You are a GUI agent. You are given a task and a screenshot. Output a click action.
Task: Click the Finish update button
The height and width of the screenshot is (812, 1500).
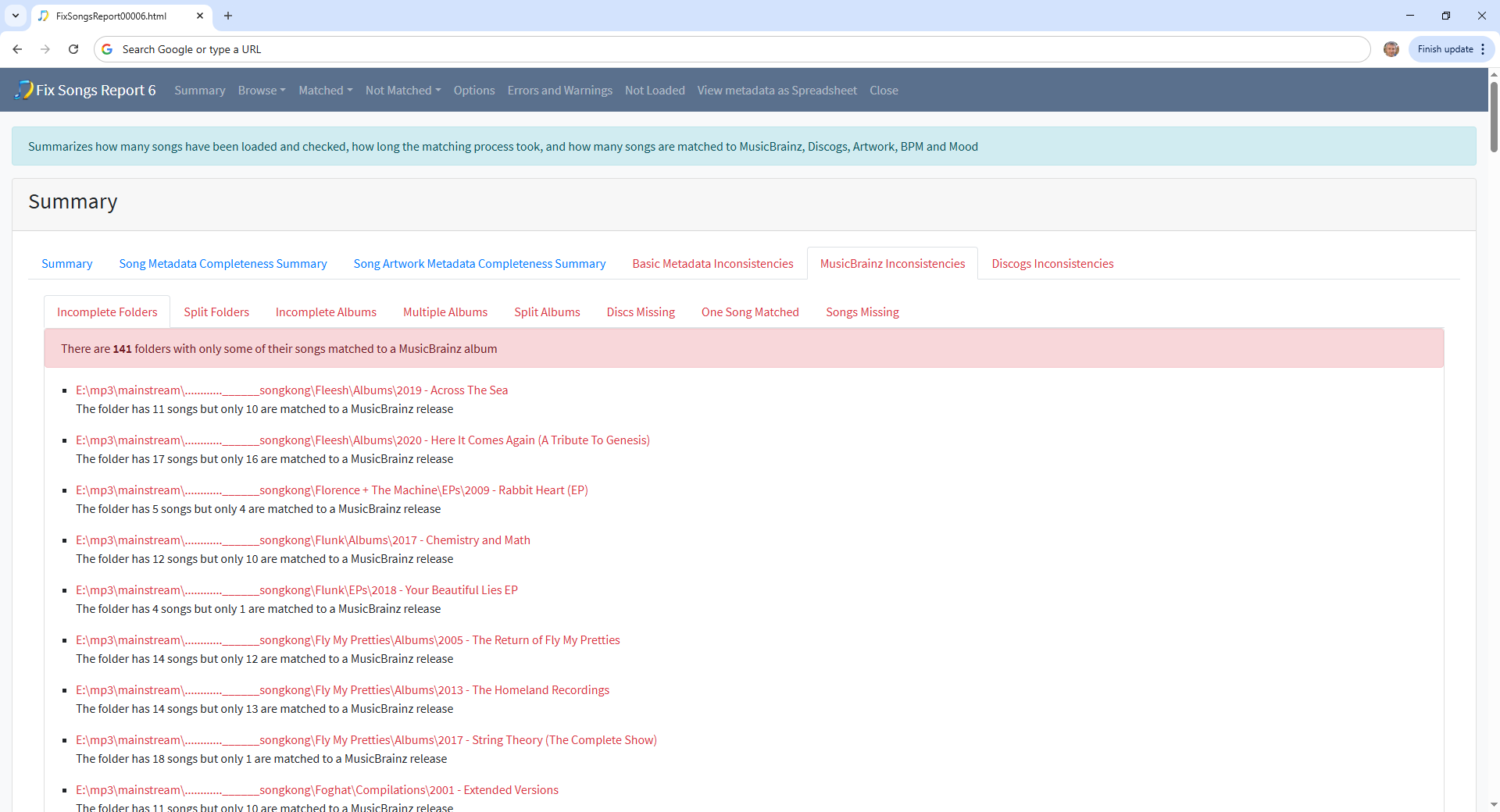(1445, 49)
